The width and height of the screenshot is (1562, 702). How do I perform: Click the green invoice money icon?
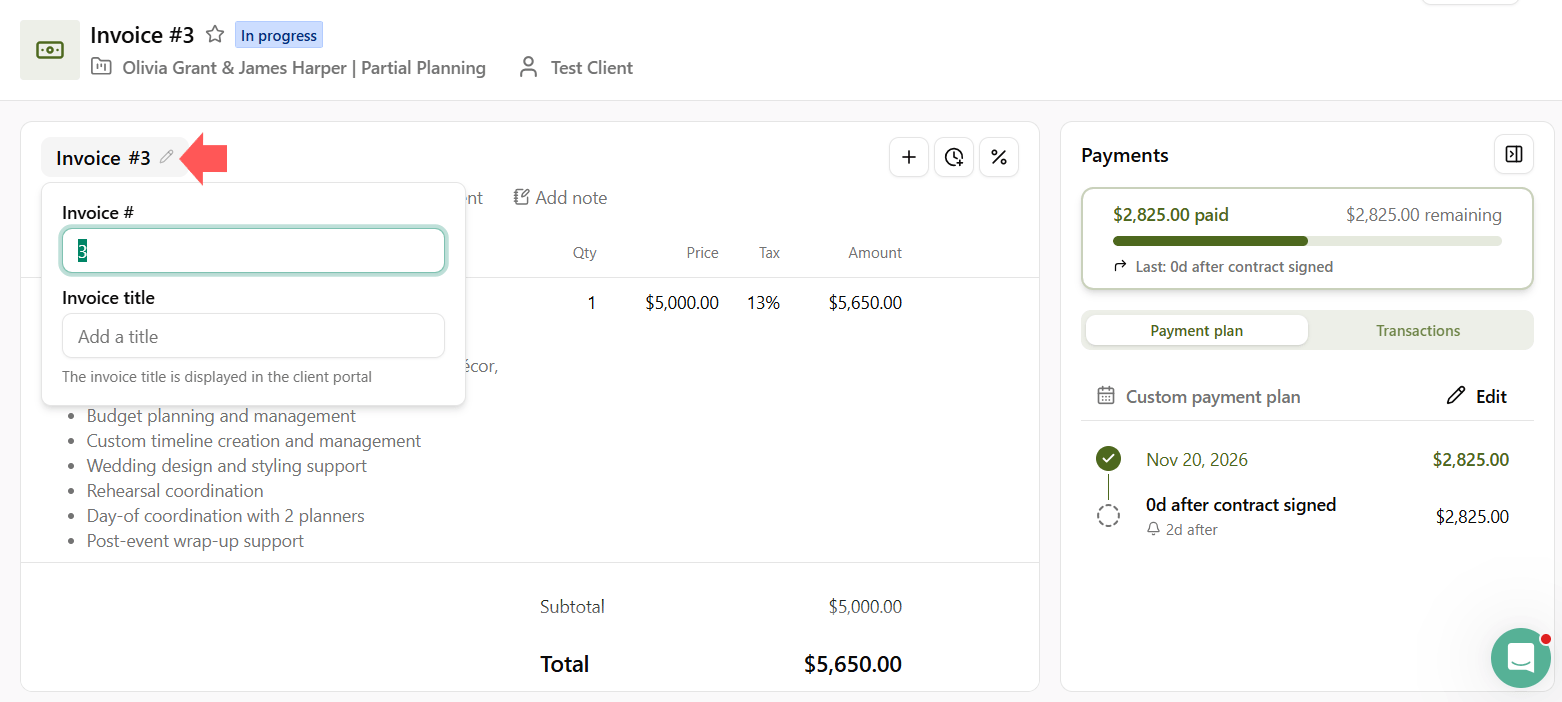50,50
